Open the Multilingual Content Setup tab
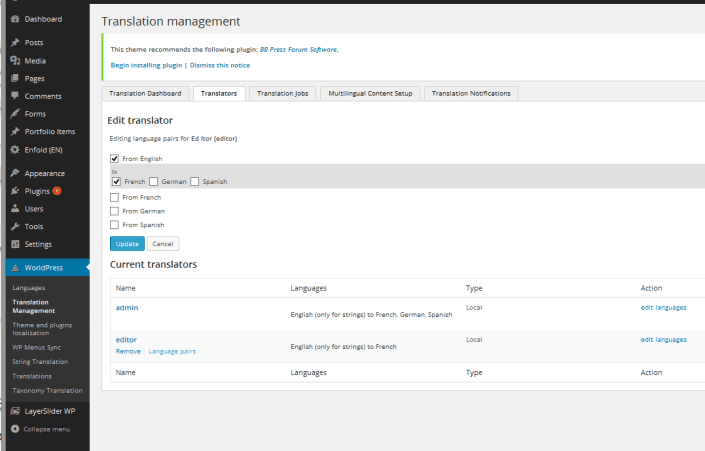Viewport: 705px width, 451px height. 370,94
